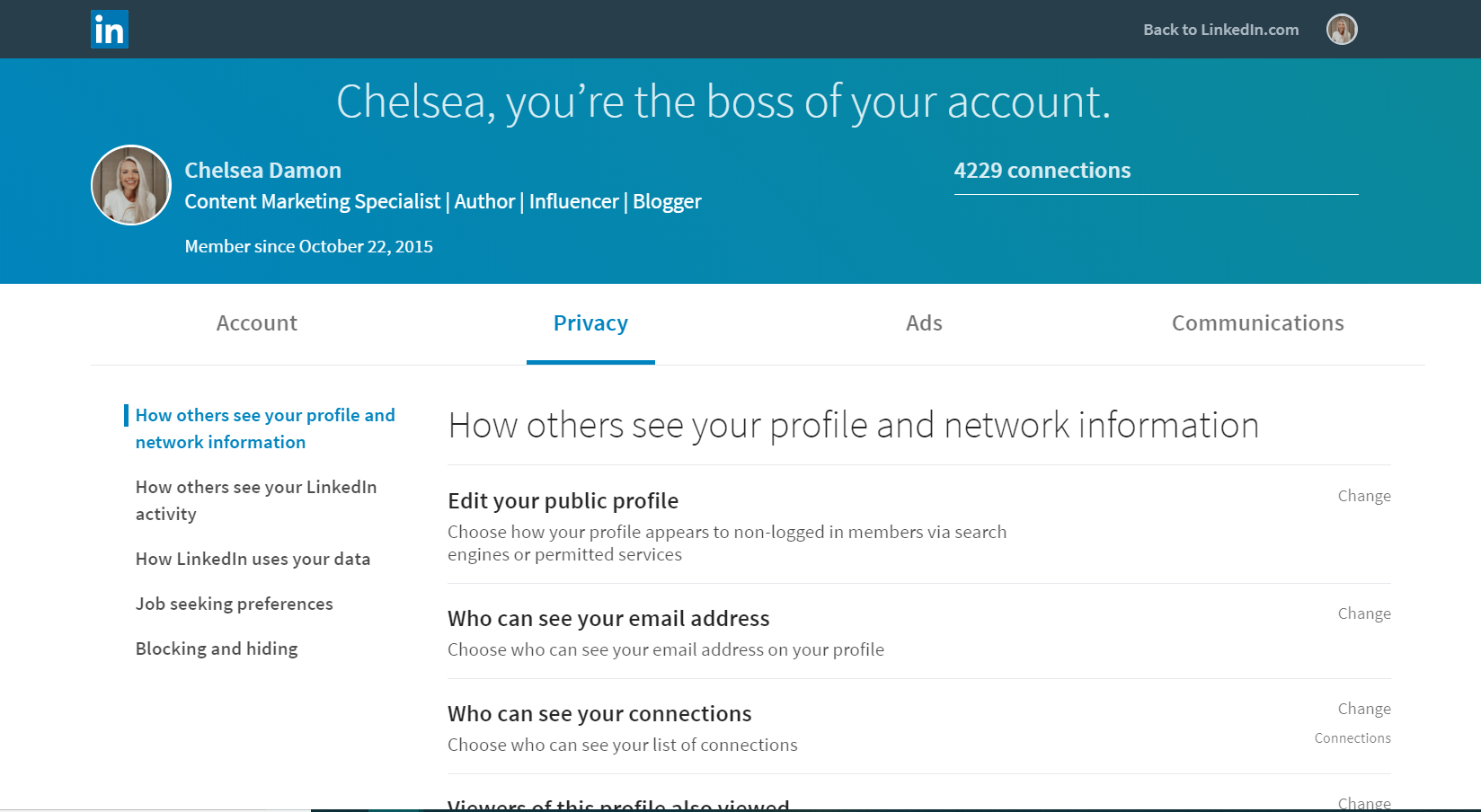Viewport: 1481px width, 812px height.
Task: Select the Privacy tab
Action: tap(590, 323)
